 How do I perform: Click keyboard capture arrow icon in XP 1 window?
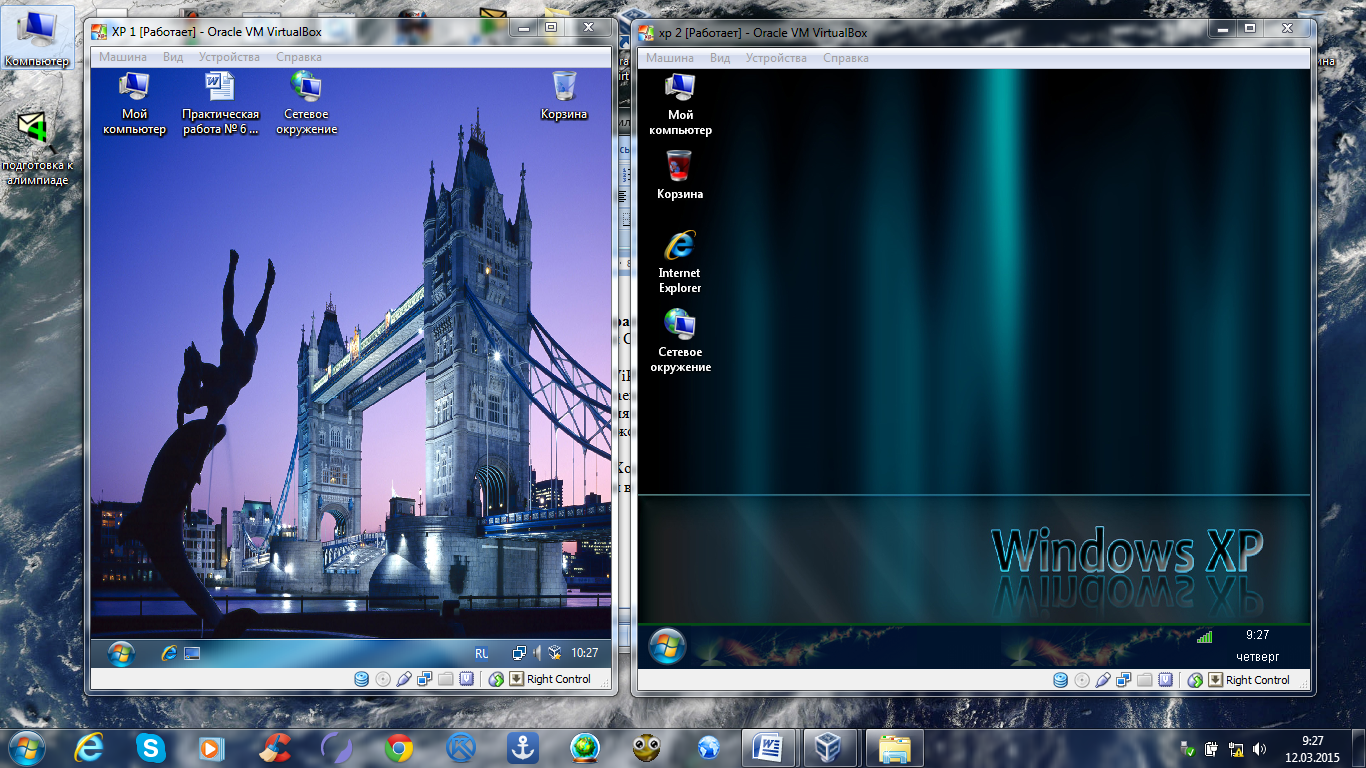(516, 679)
